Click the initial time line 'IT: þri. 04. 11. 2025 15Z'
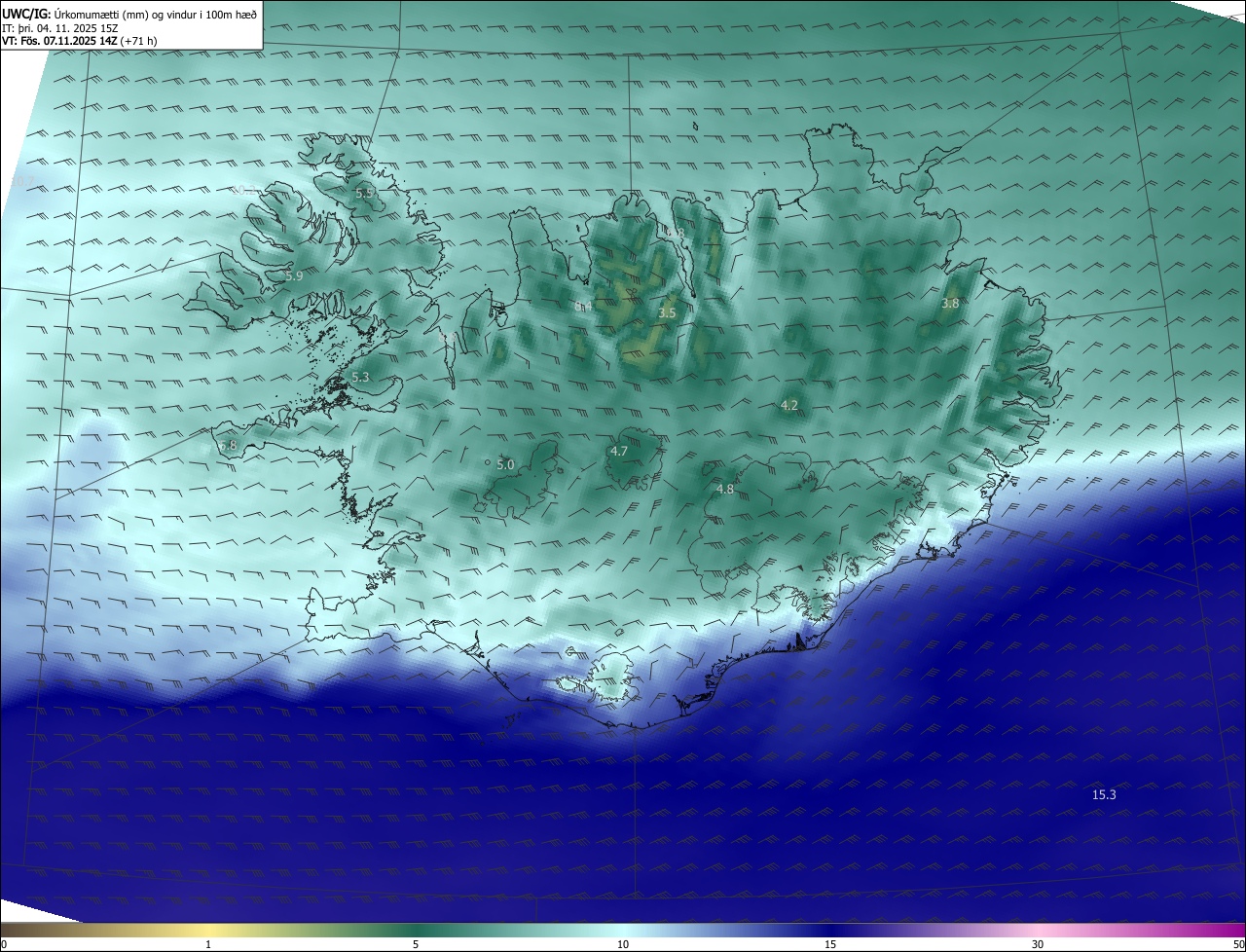This screenshot has width=1246, height=952. click(60, 27)
